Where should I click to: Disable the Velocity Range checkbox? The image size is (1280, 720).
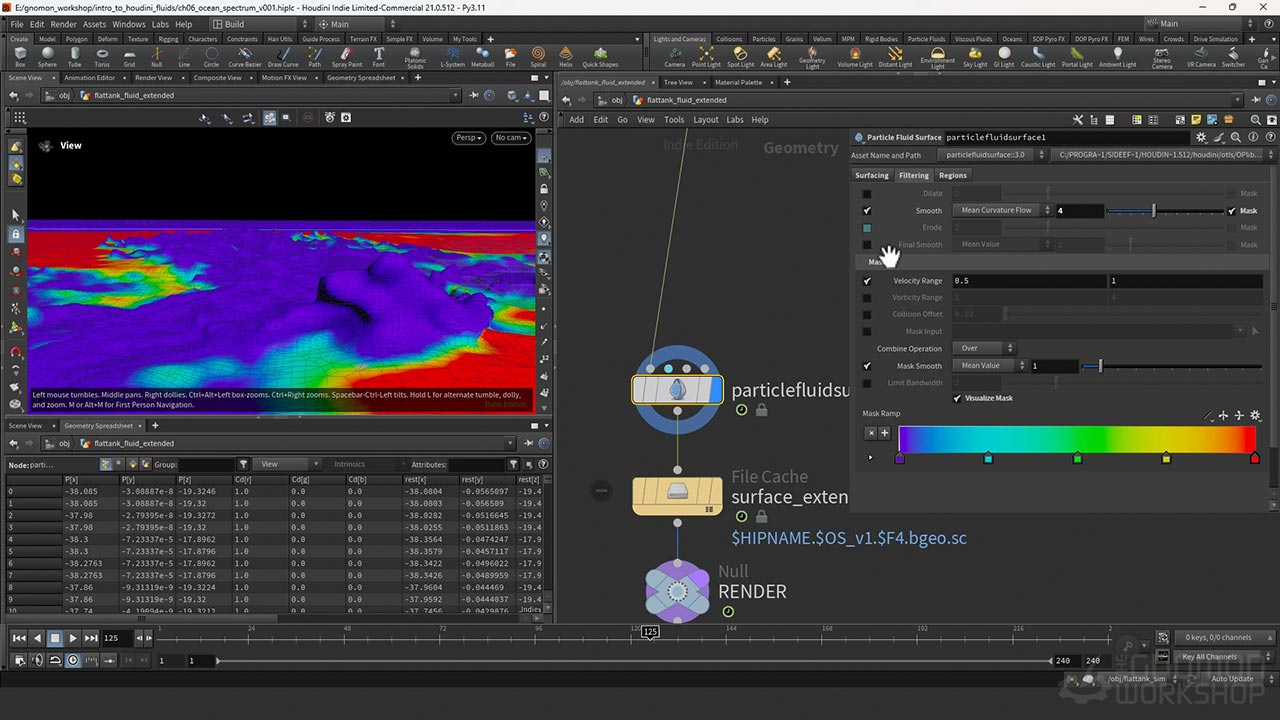[867, 281]
